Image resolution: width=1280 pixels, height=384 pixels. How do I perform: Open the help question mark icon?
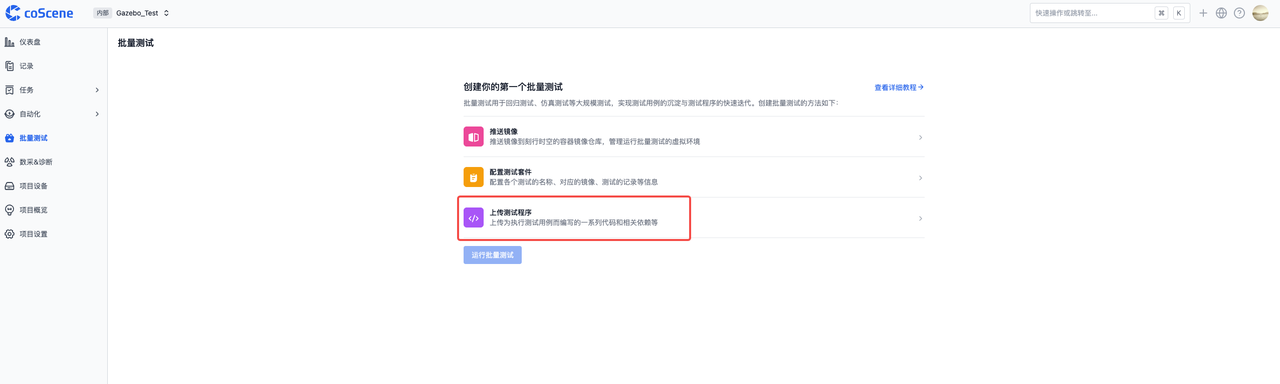[x=1239, y=13]
